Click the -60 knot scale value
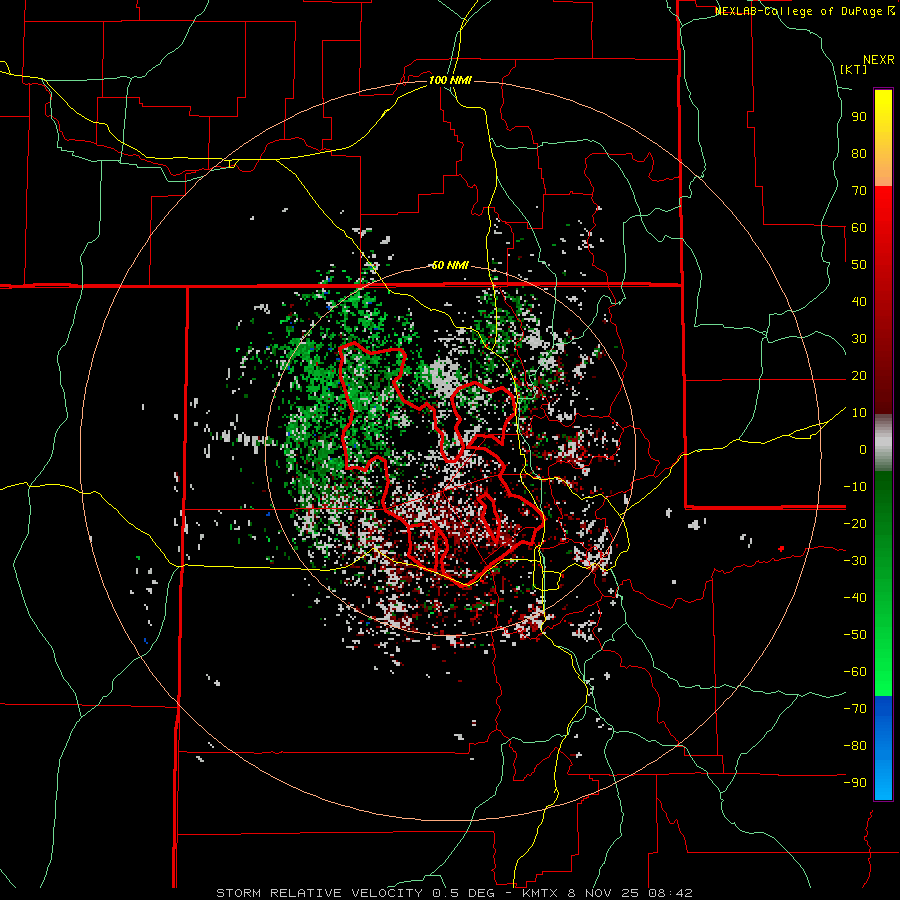The height and width of the screenshot is (900, 900). point(855,672)
